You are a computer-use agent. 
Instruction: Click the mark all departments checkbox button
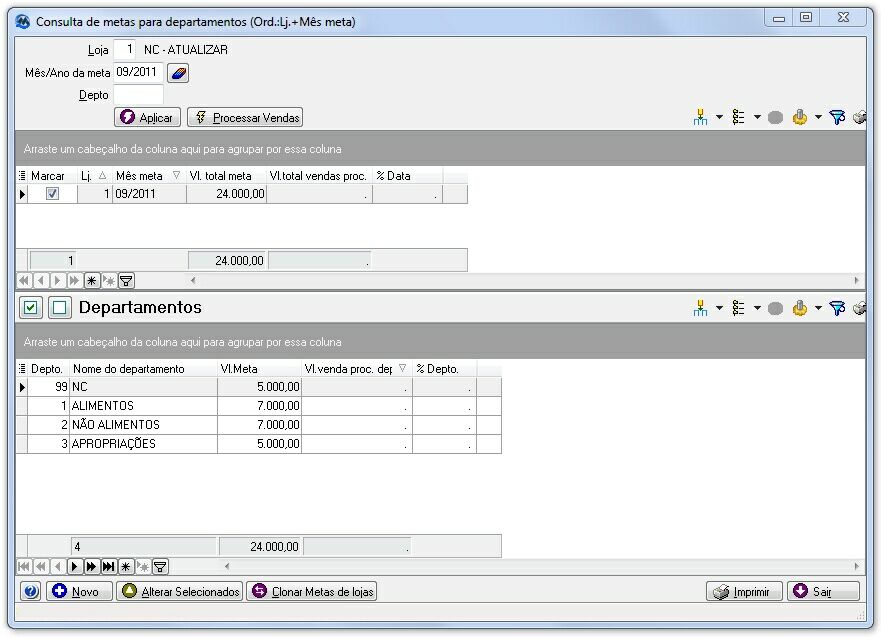[x=30, y=307]
